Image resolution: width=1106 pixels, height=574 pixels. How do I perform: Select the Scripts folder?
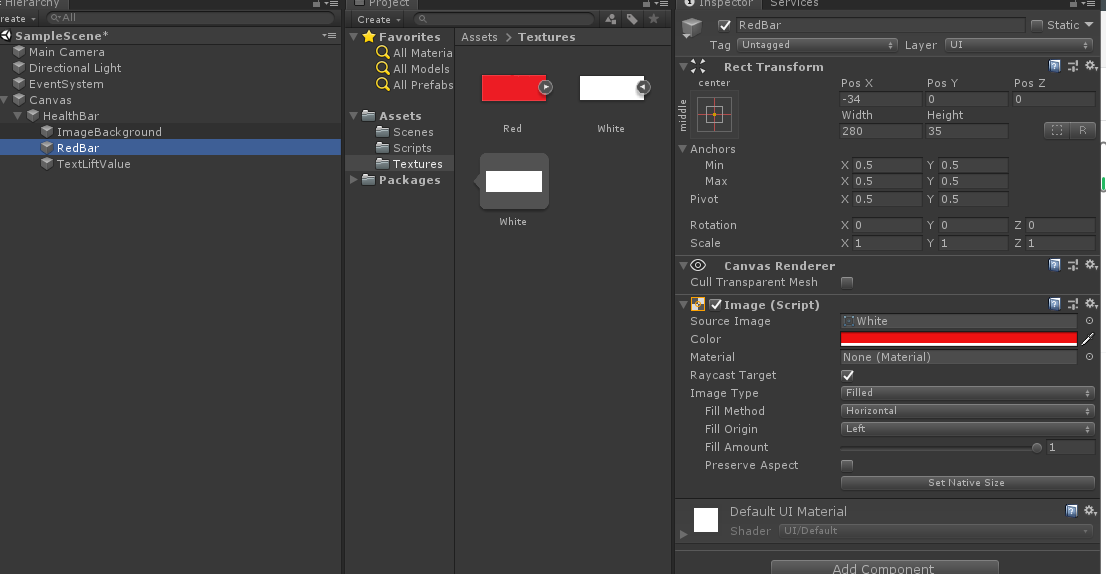click(411, 148)
